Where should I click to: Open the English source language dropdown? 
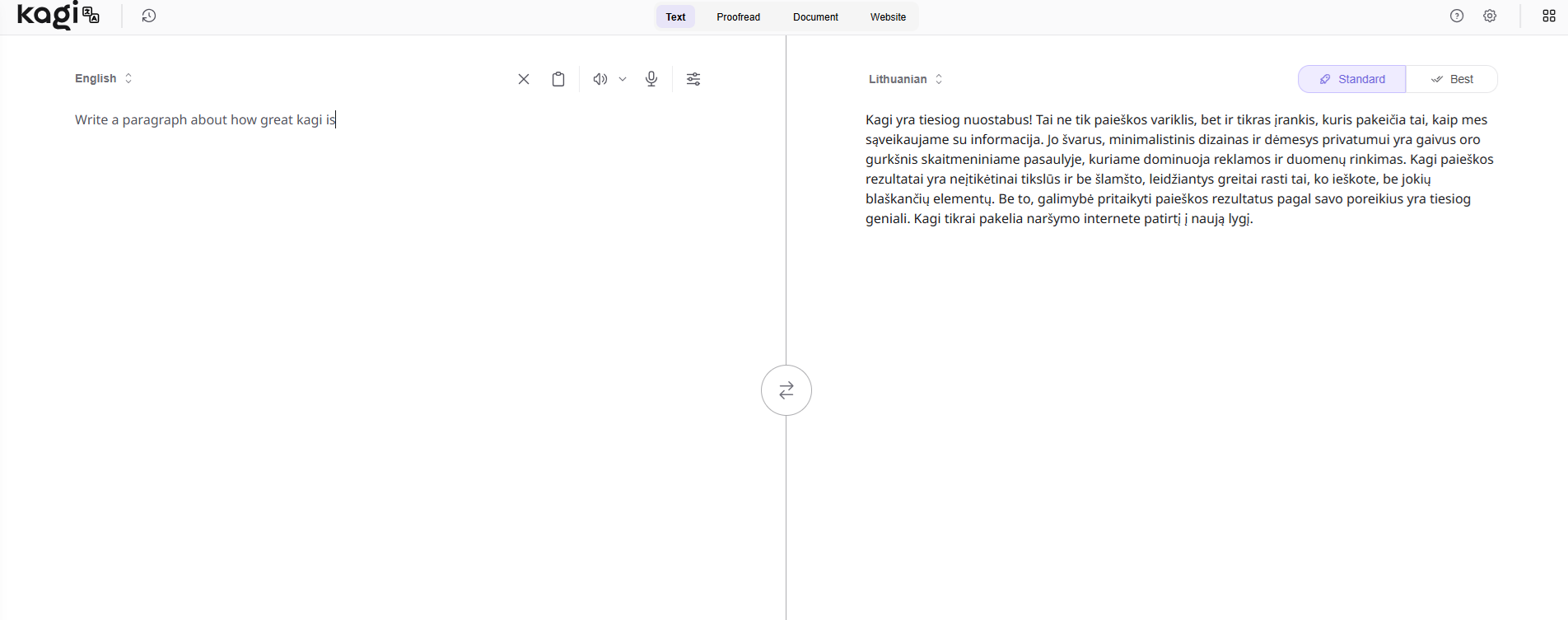pos(103,78)
